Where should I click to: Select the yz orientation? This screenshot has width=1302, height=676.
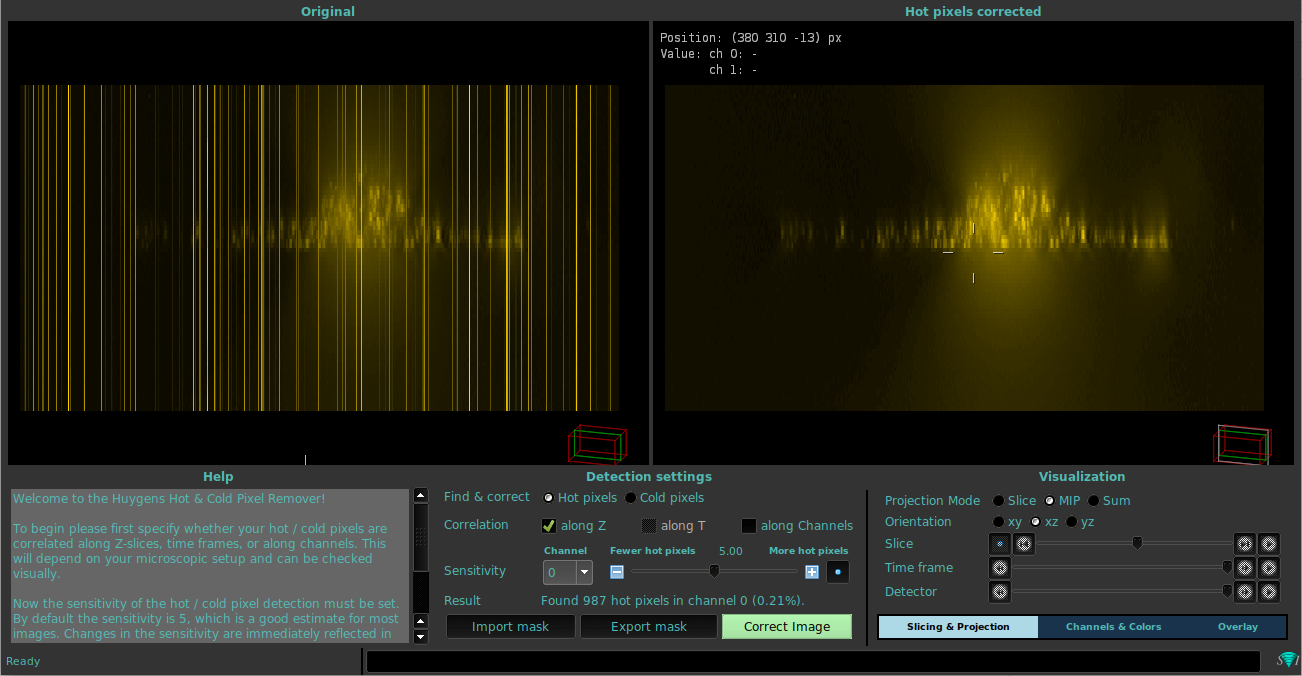coord(1073,521)
